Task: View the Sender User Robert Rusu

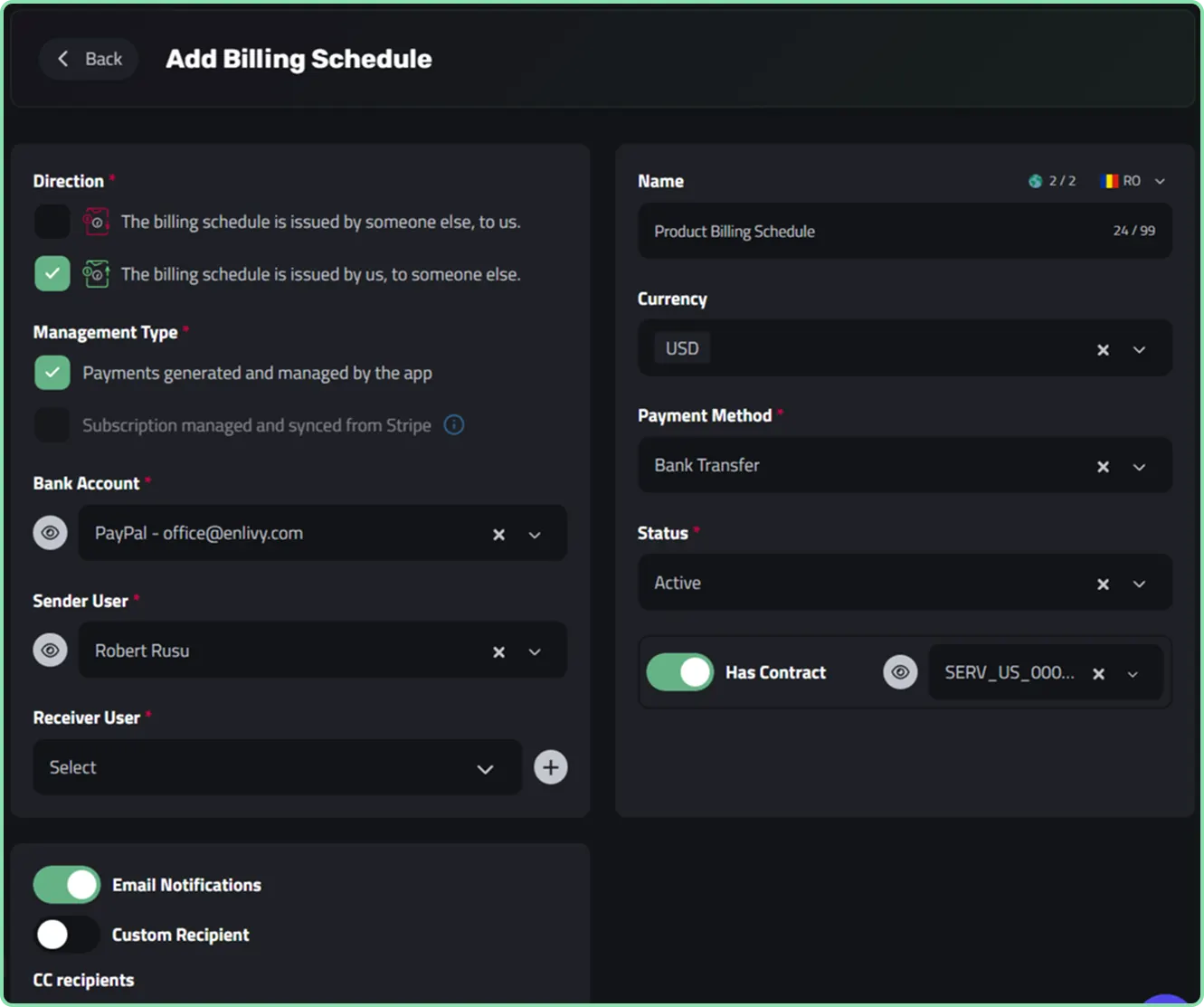Action: coord(51,651)
